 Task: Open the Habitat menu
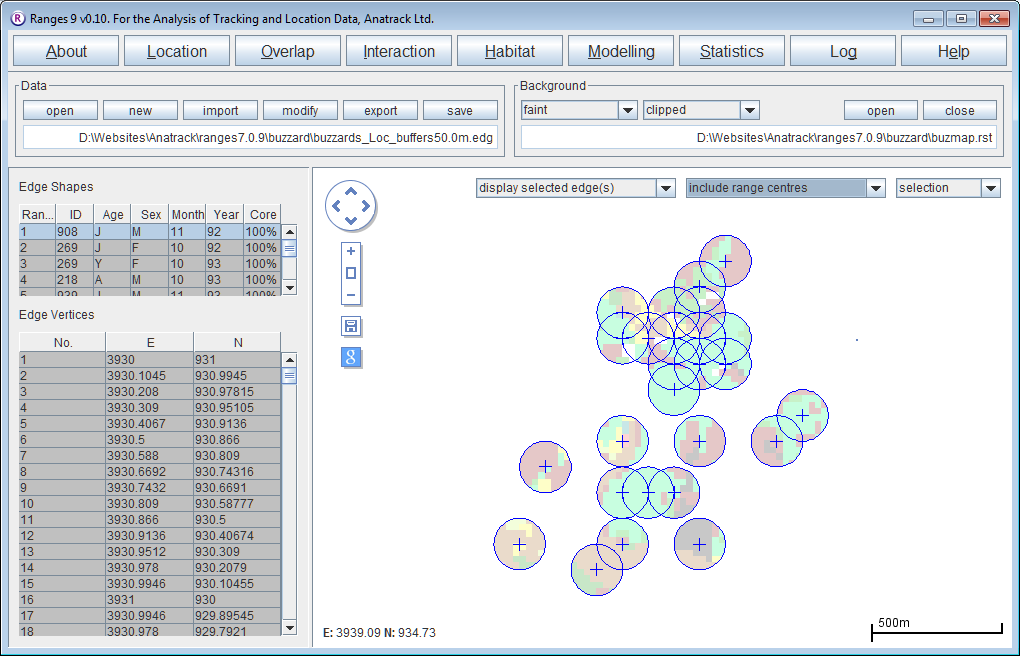510,52
